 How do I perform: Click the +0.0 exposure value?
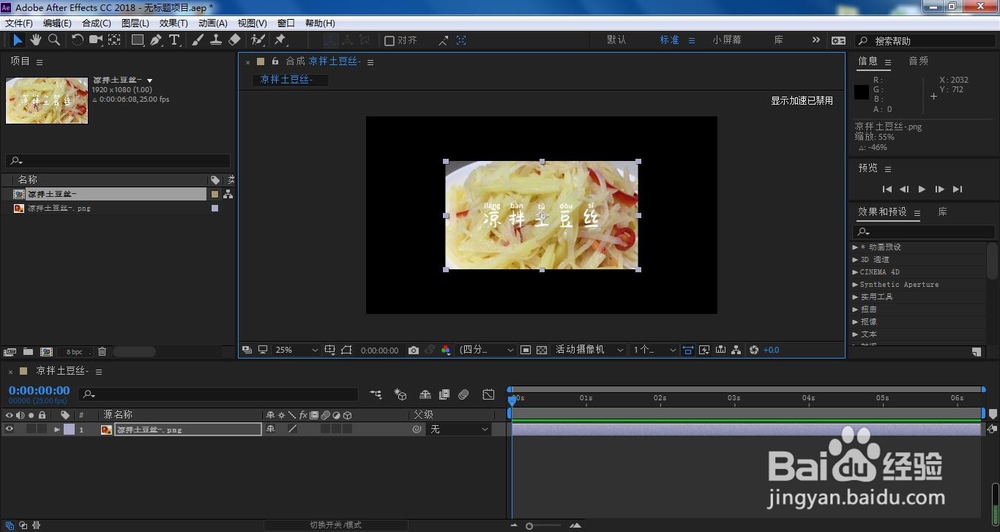pos(771,350)
